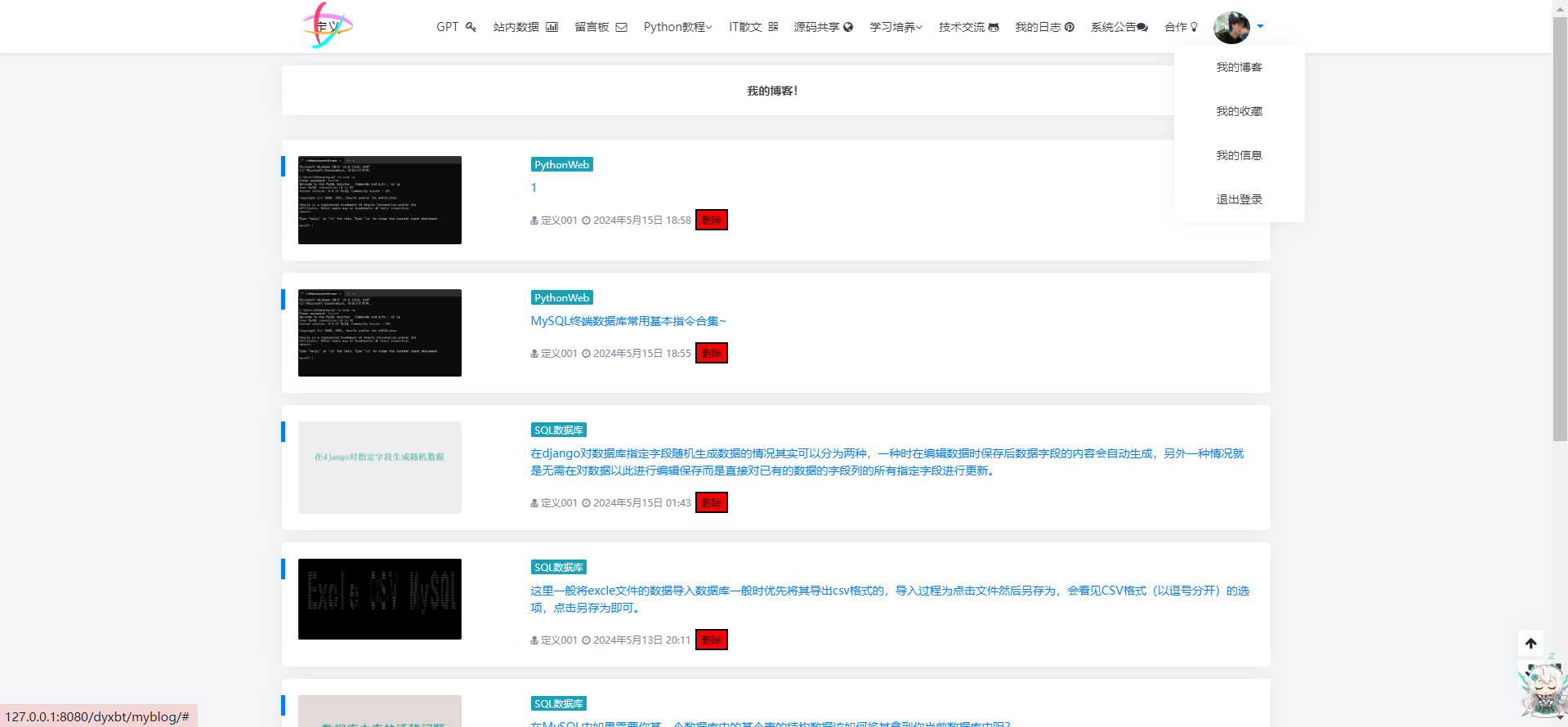Click the globe icon beside 源码共享
1568x727 pixels.
click(x=848, y=27)
